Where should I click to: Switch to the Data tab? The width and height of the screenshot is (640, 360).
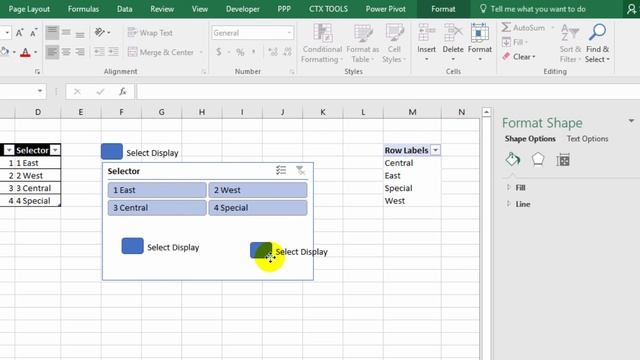pos(124,9)
